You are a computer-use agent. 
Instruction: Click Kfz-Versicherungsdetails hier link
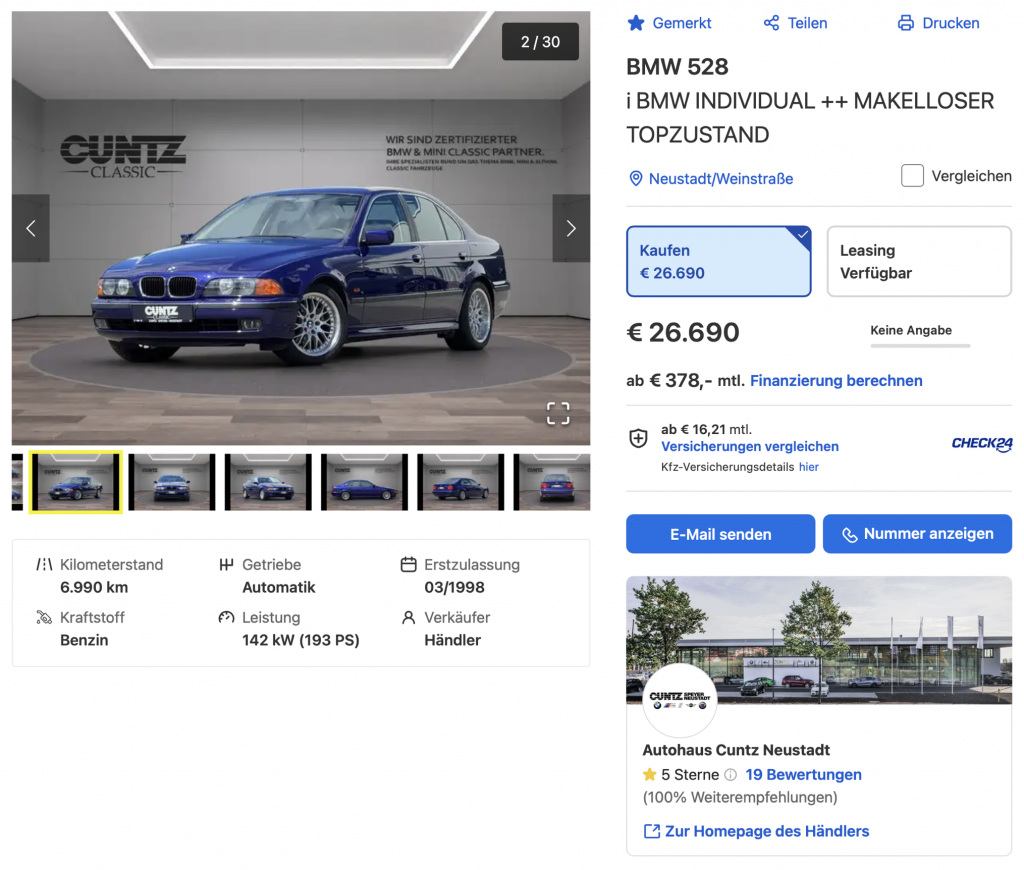tap(808, 467)
